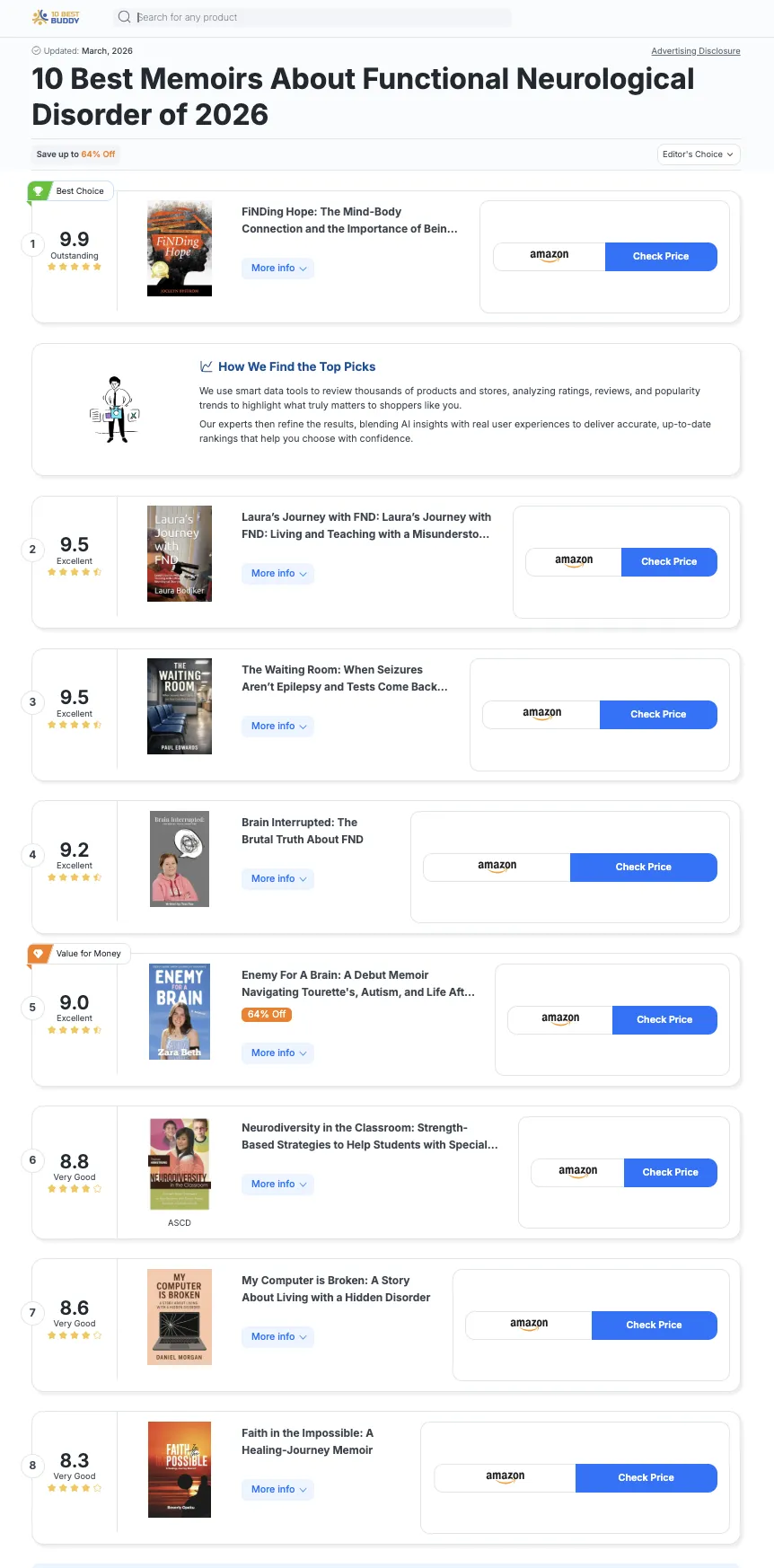
Task: Click Amazon logo for The Waiting Room
Action: pos(541,714)
